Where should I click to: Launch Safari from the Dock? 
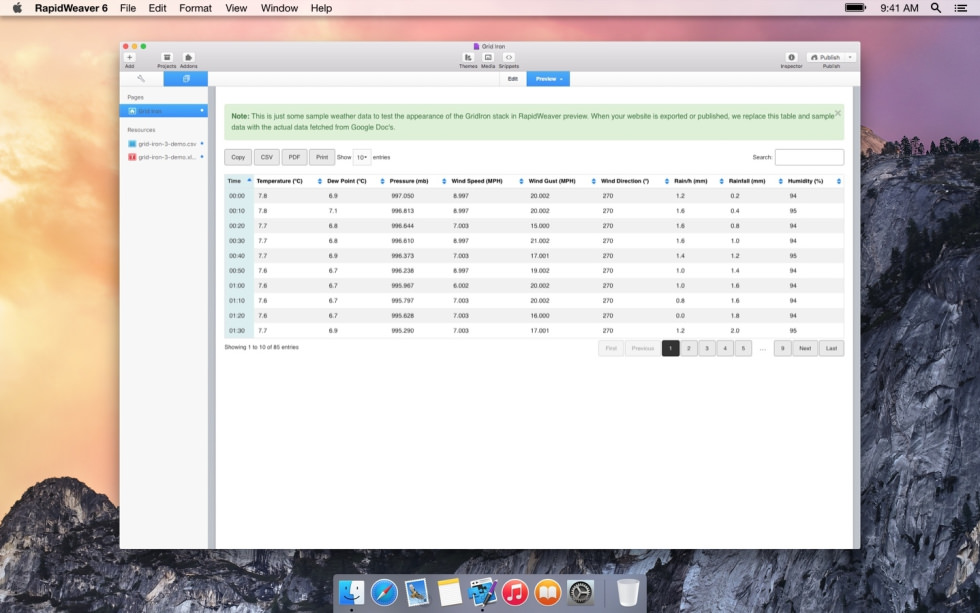tap(384, 592)
